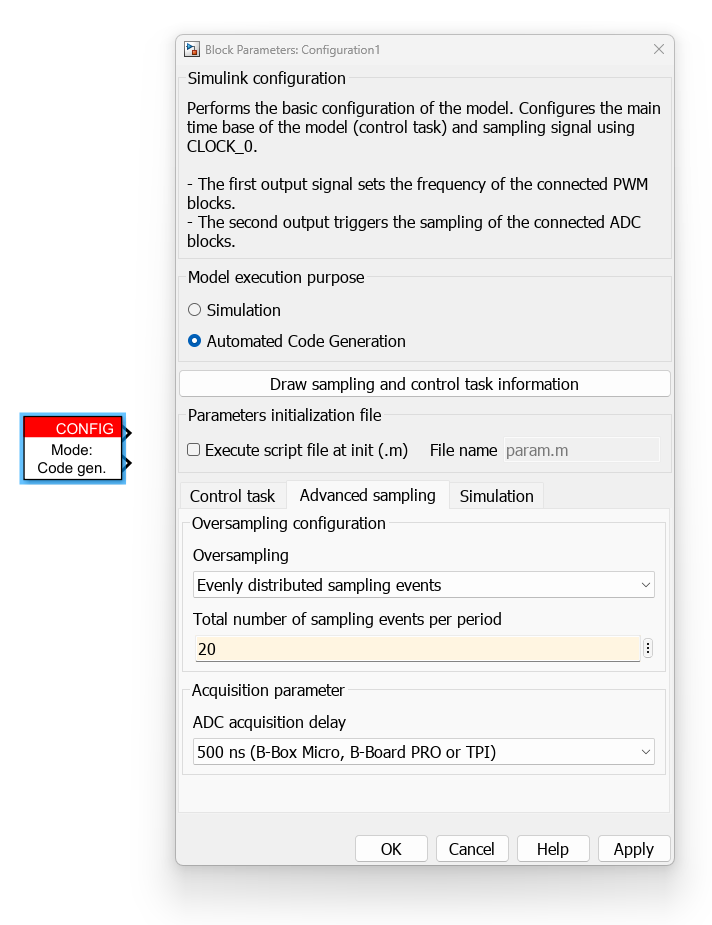Confirm settings with the OK button

click(391, 849)
